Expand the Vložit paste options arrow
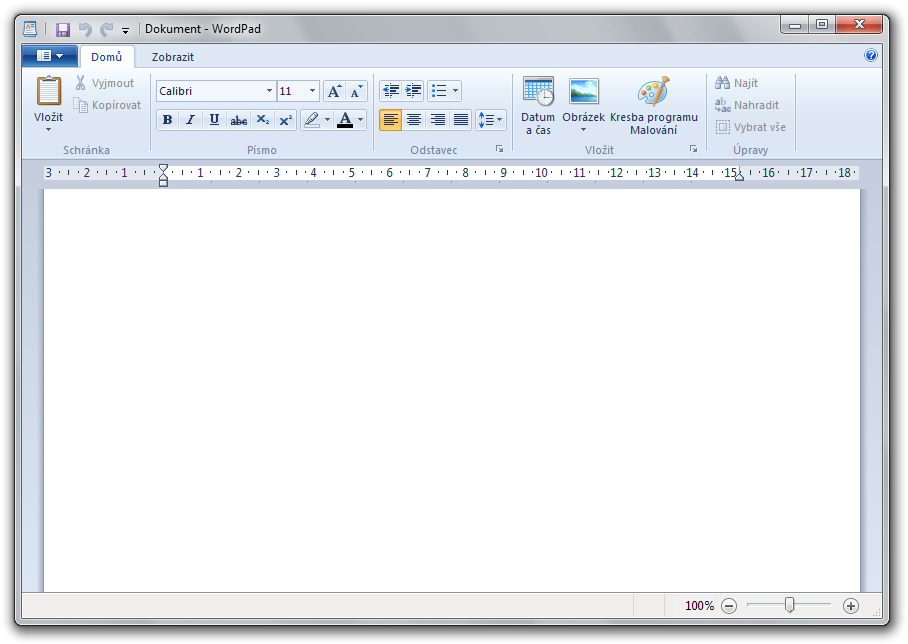 click(x=49, y=130)
